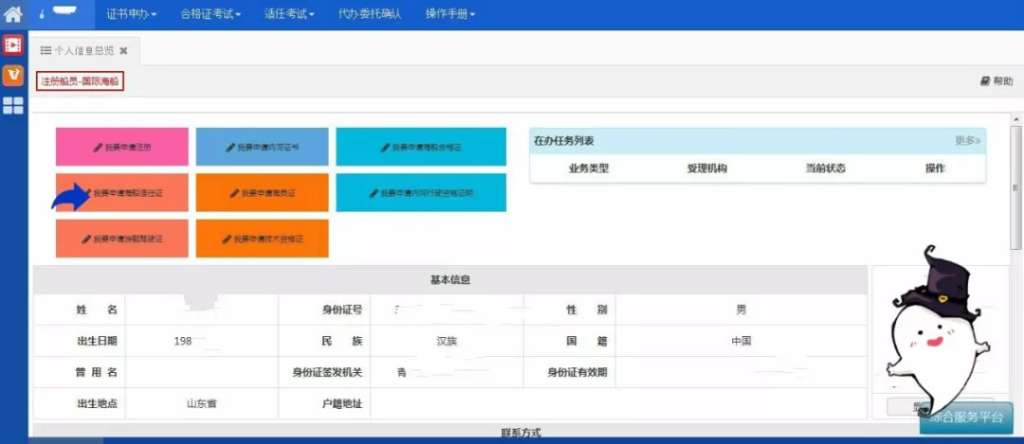Expand the 证书申办 menu
The image size is (1024, 444).
[131, 14]
